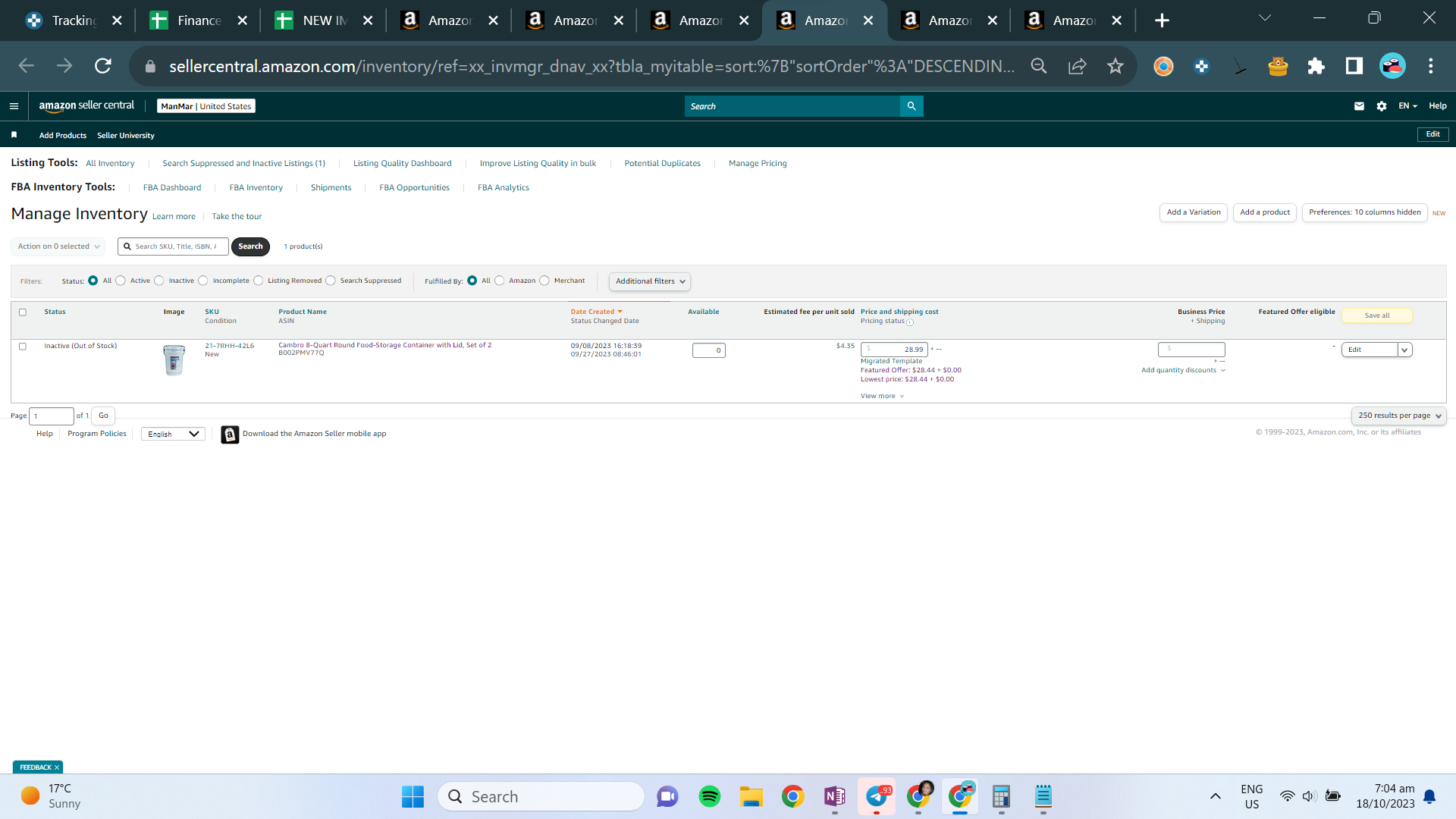Image resolution: width=1456 pixels, height=819 pixels.
Task: Open the messages envelope icon
Action: [x=1359, y=106]
